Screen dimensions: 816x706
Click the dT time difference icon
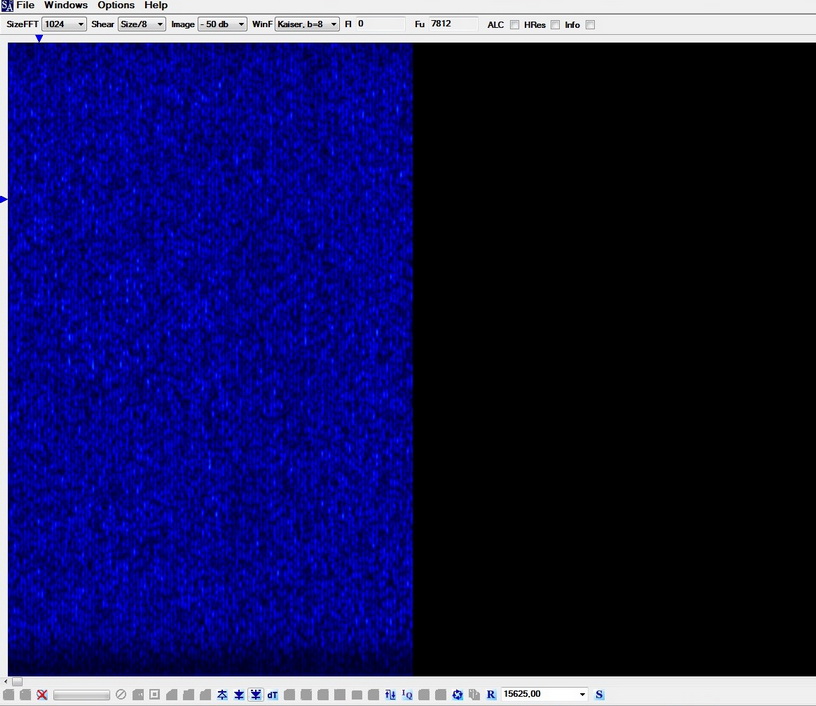[x=272, y=695]
